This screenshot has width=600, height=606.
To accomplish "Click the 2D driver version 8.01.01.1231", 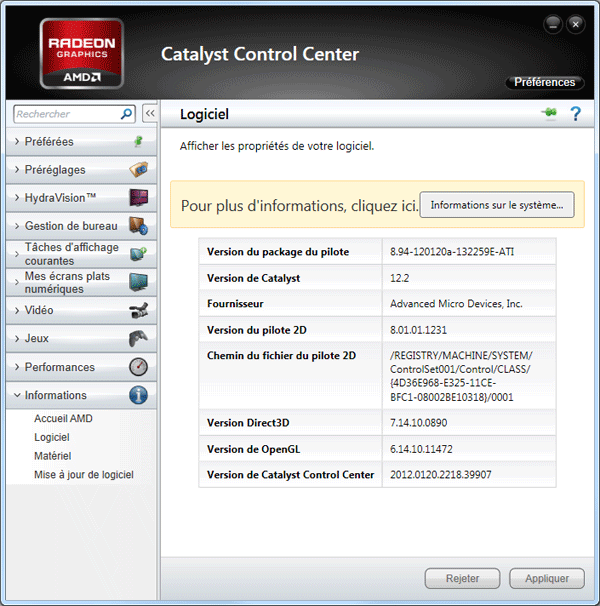I will point(418,330).
